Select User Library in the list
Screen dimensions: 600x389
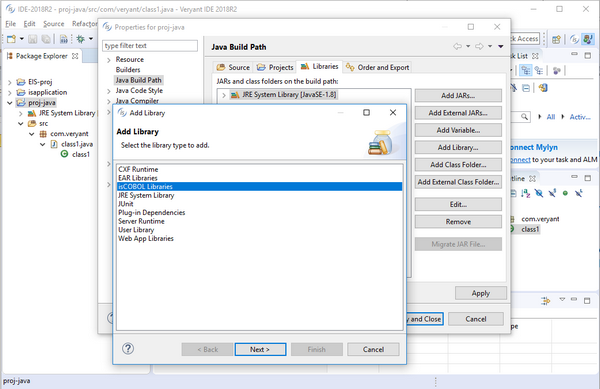point(259,230)
